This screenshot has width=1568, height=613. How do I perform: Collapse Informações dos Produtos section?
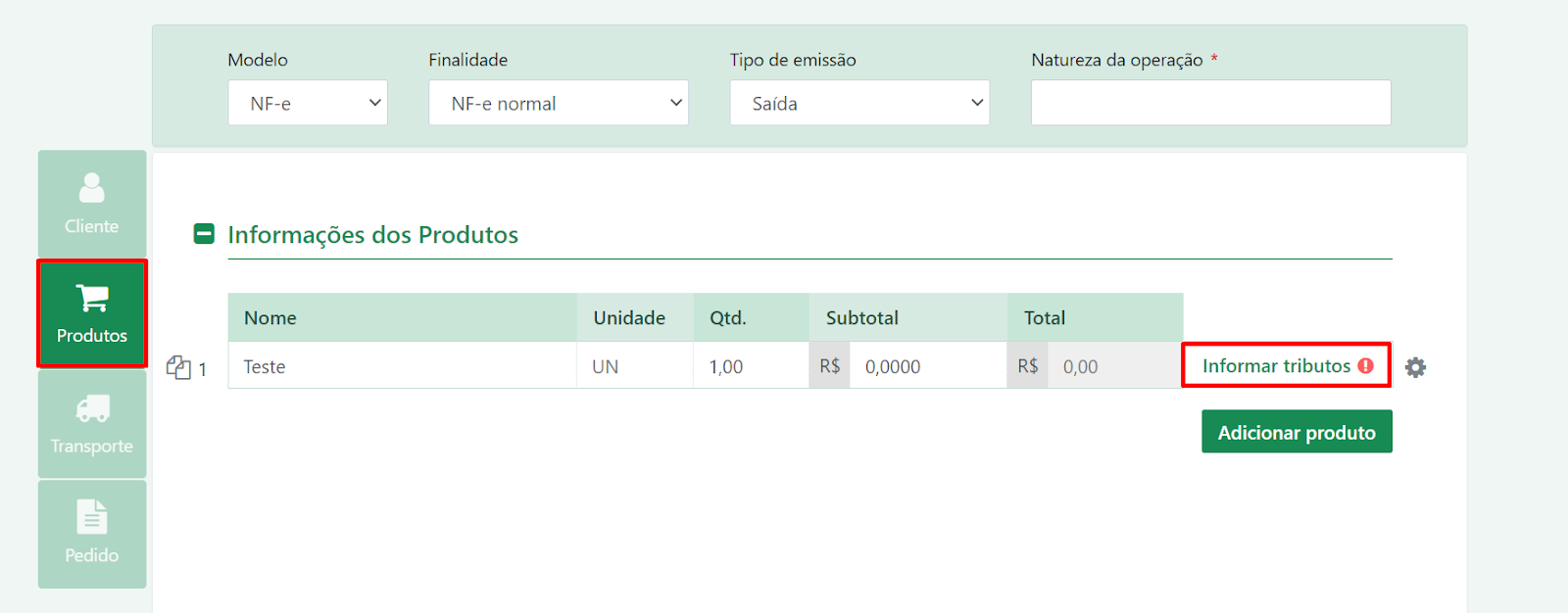204,234
